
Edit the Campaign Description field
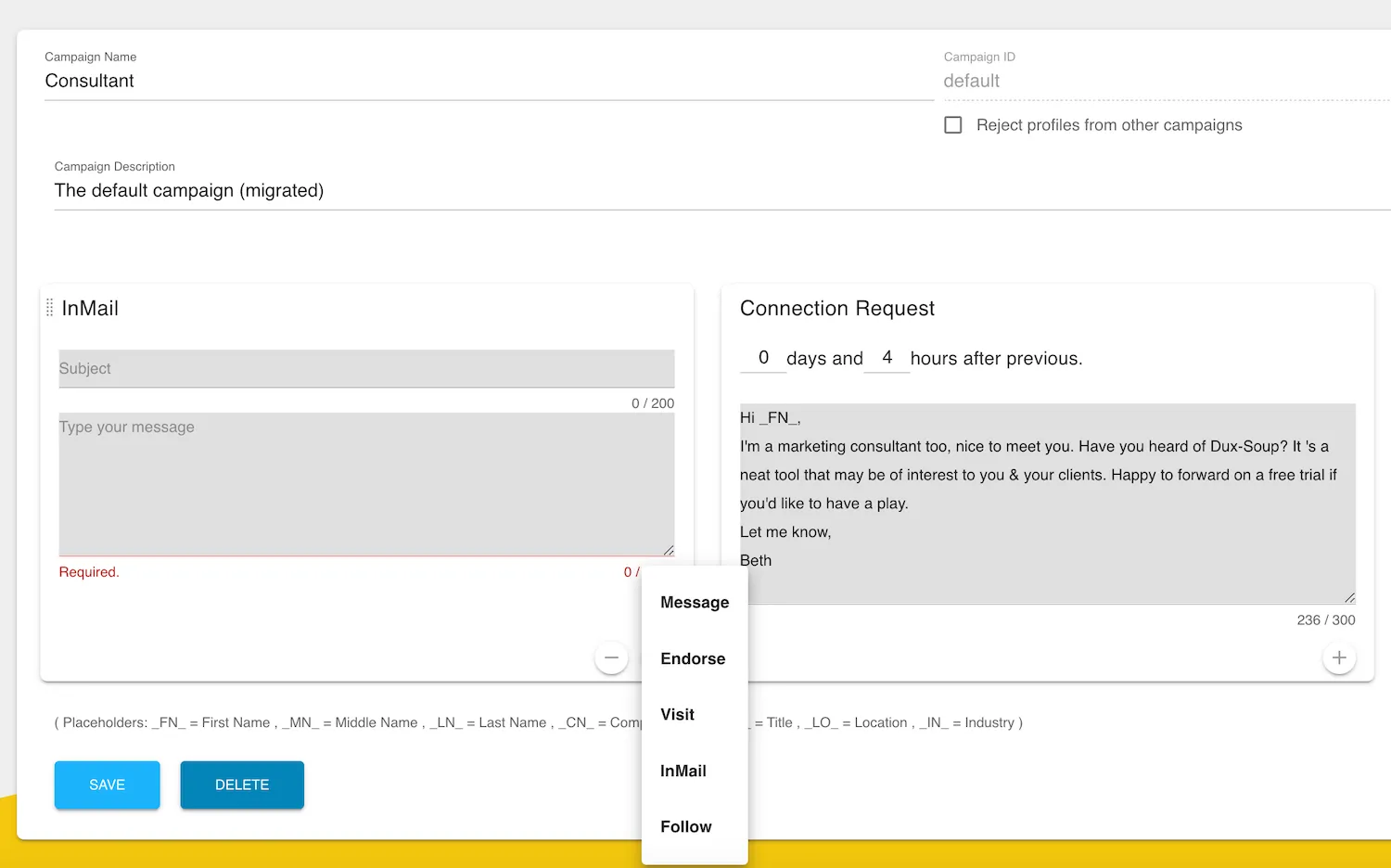(x=722, y=191)
